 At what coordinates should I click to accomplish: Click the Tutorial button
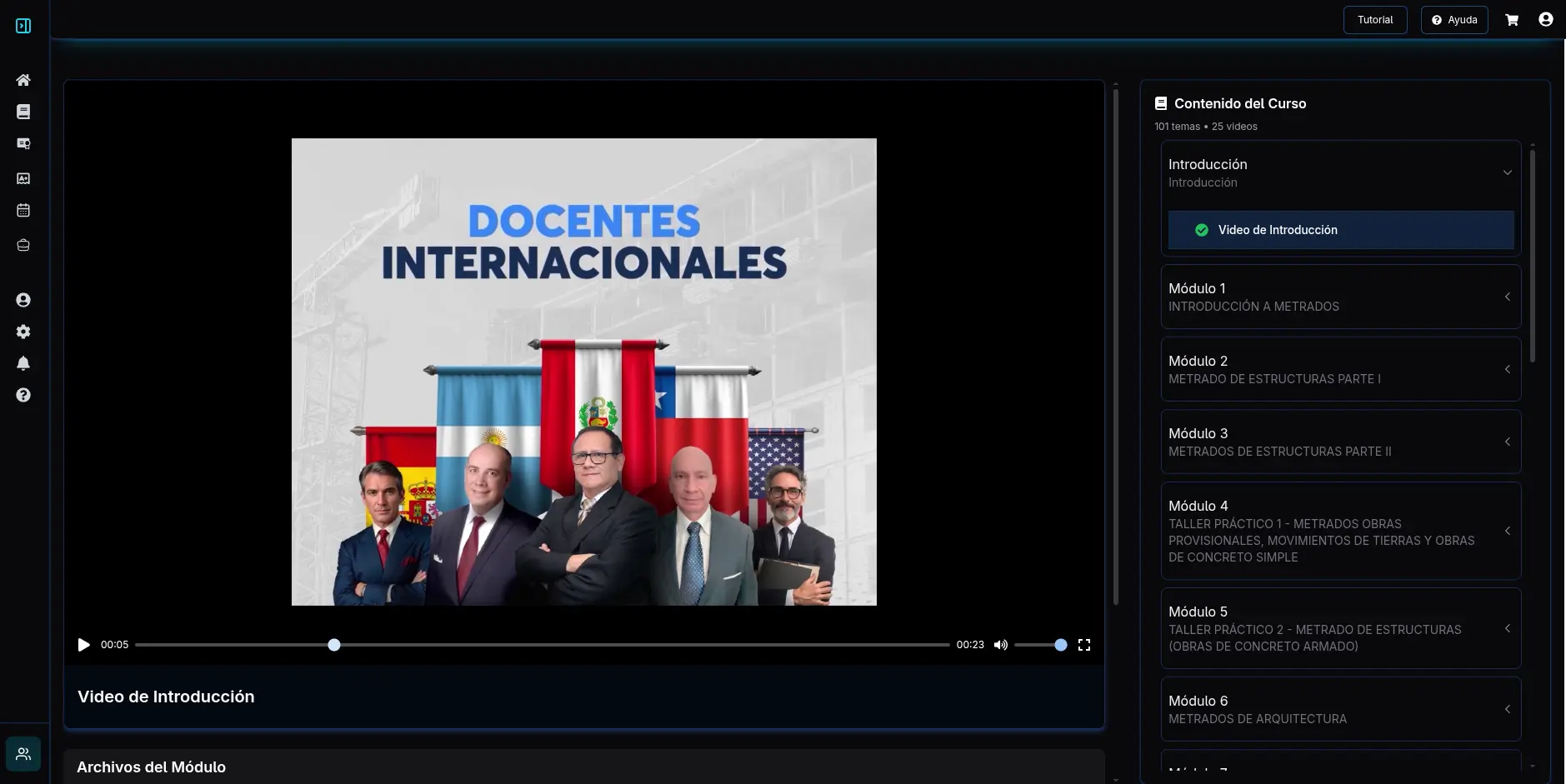coord(1375,20)
